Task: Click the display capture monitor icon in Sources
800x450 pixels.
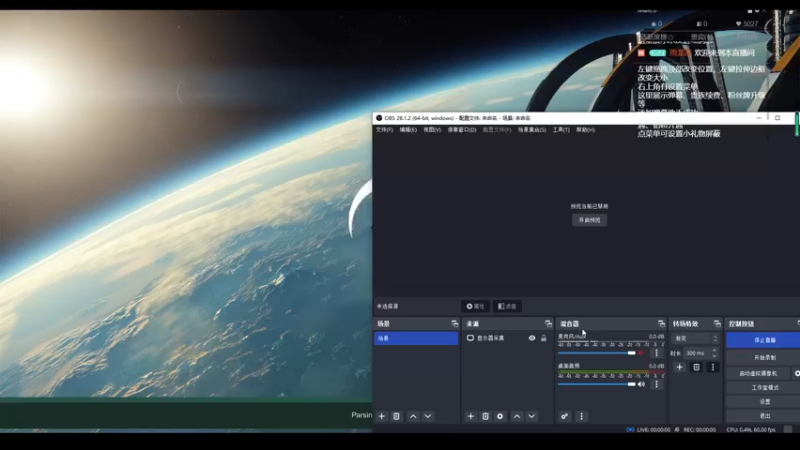Action: (470, 338)
